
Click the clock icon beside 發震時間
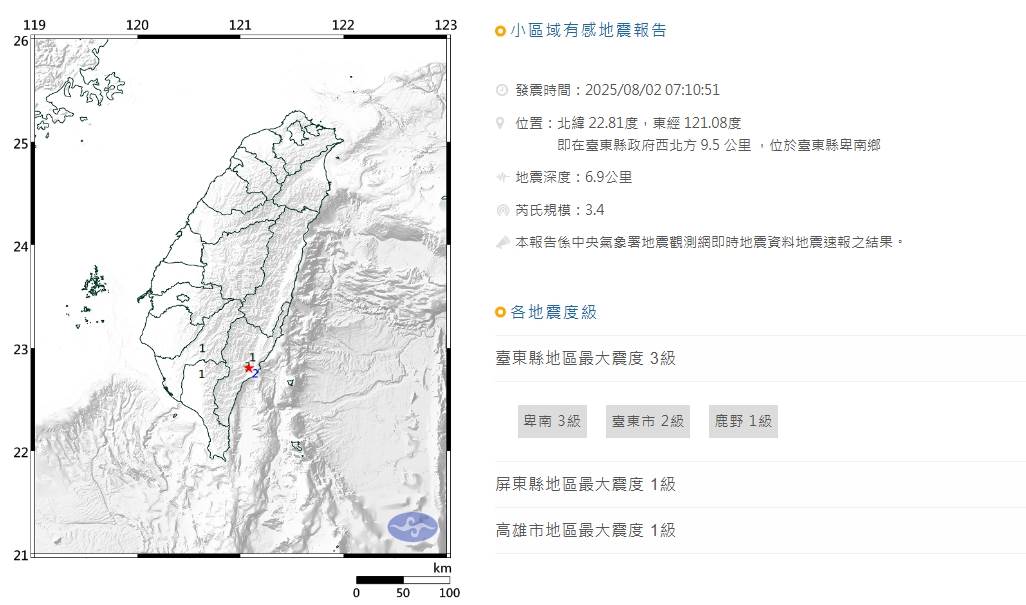click(501, 90)
